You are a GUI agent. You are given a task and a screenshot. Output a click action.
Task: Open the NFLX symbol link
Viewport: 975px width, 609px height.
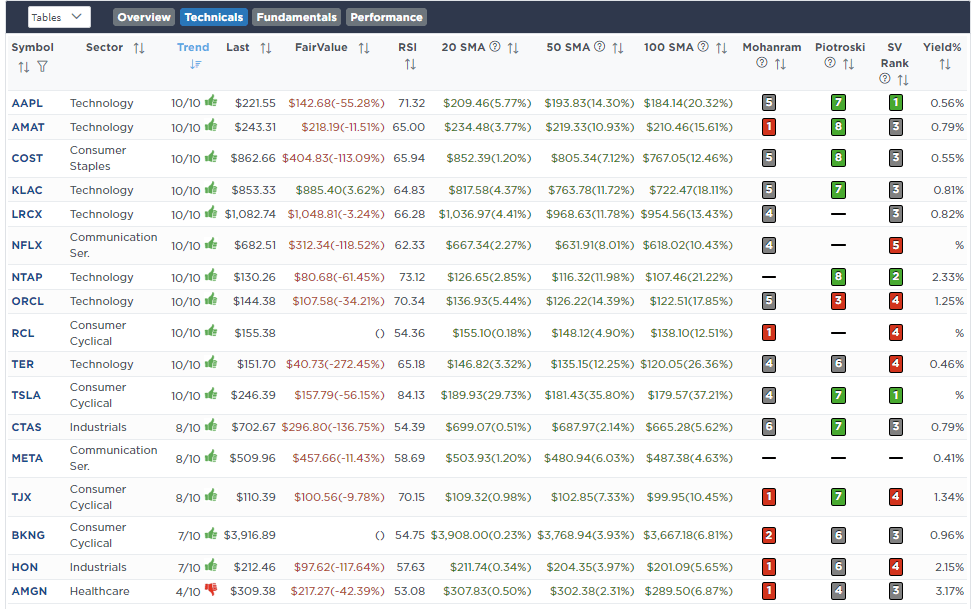[x=27, y=245]
